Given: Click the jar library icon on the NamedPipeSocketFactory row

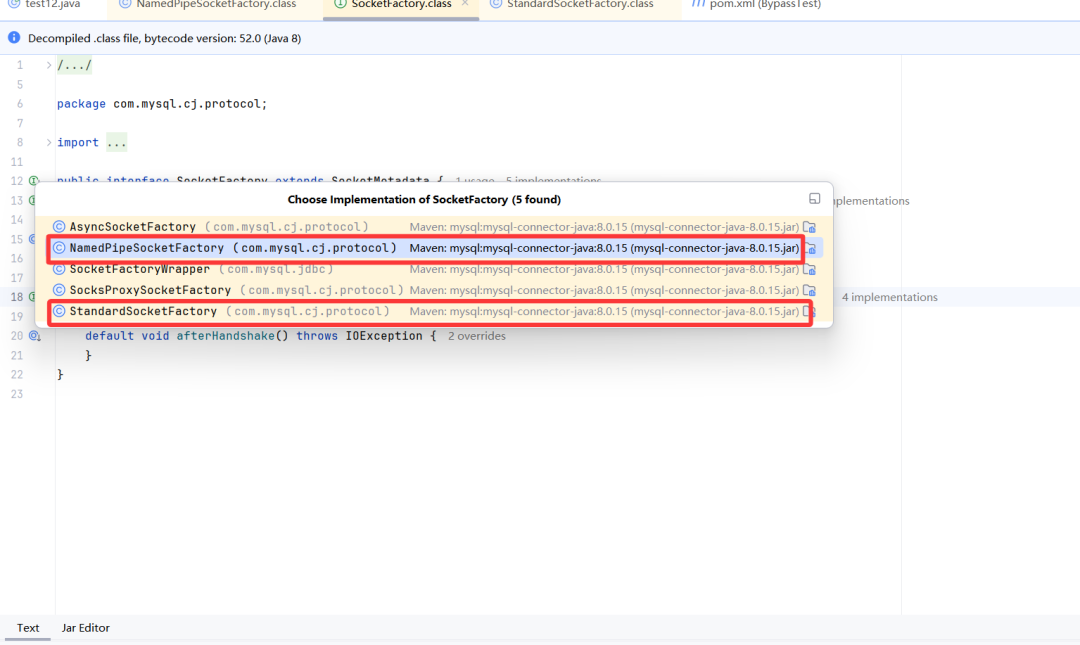Looking at the screenshot, I should point(811,248).
